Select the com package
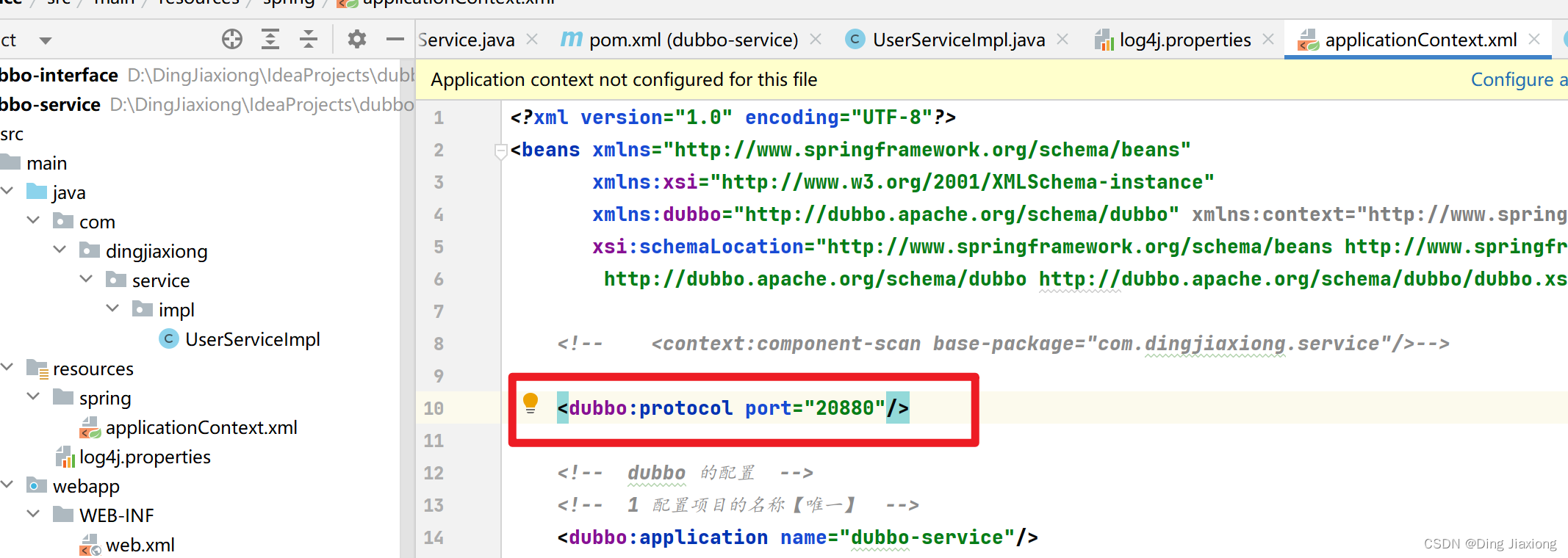Screen dimensions: 1568x558 click(97, 222)
